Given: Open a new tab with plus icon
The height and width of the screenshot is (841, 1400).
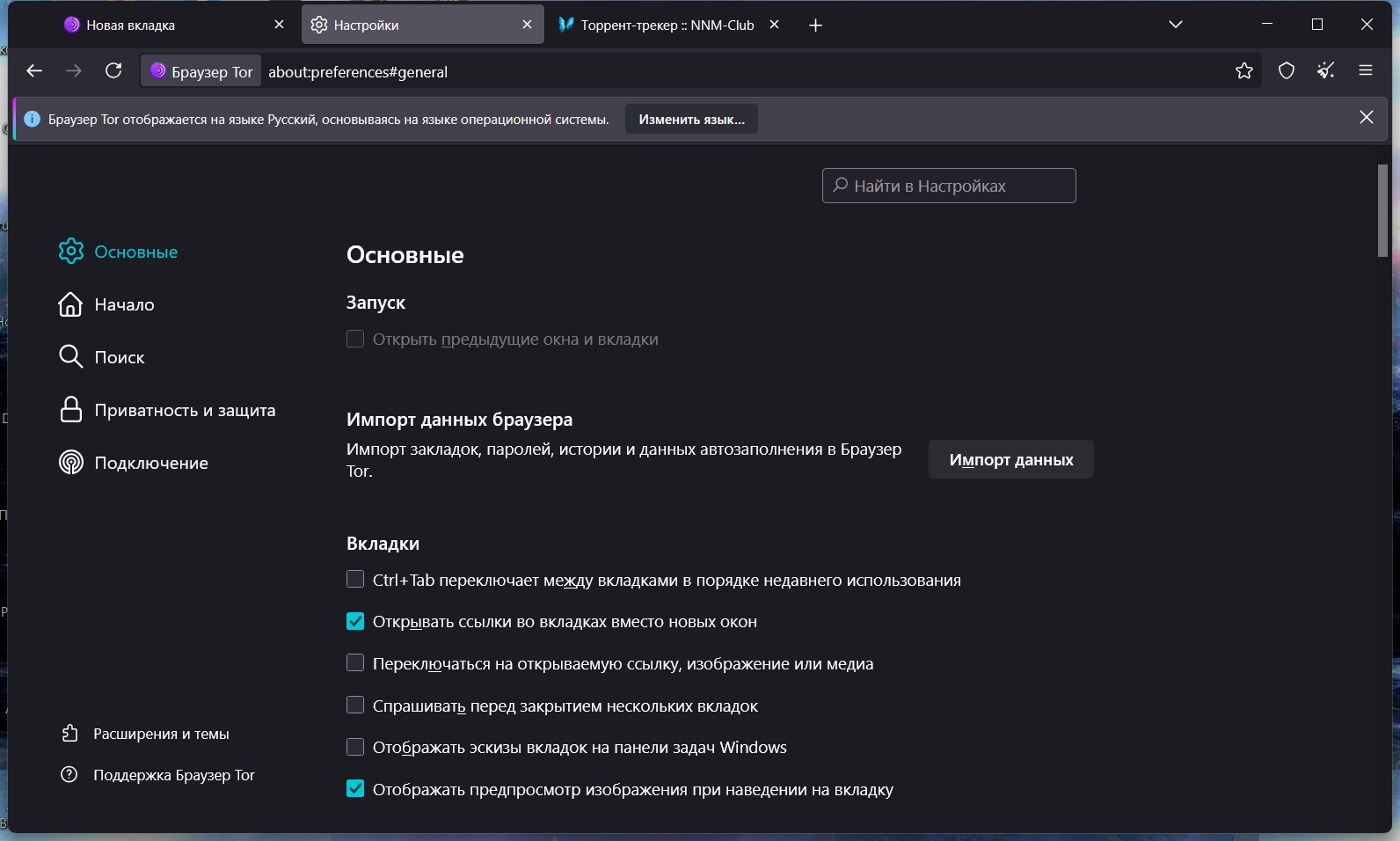Looking at the screenshot, I should coord(815,26).
